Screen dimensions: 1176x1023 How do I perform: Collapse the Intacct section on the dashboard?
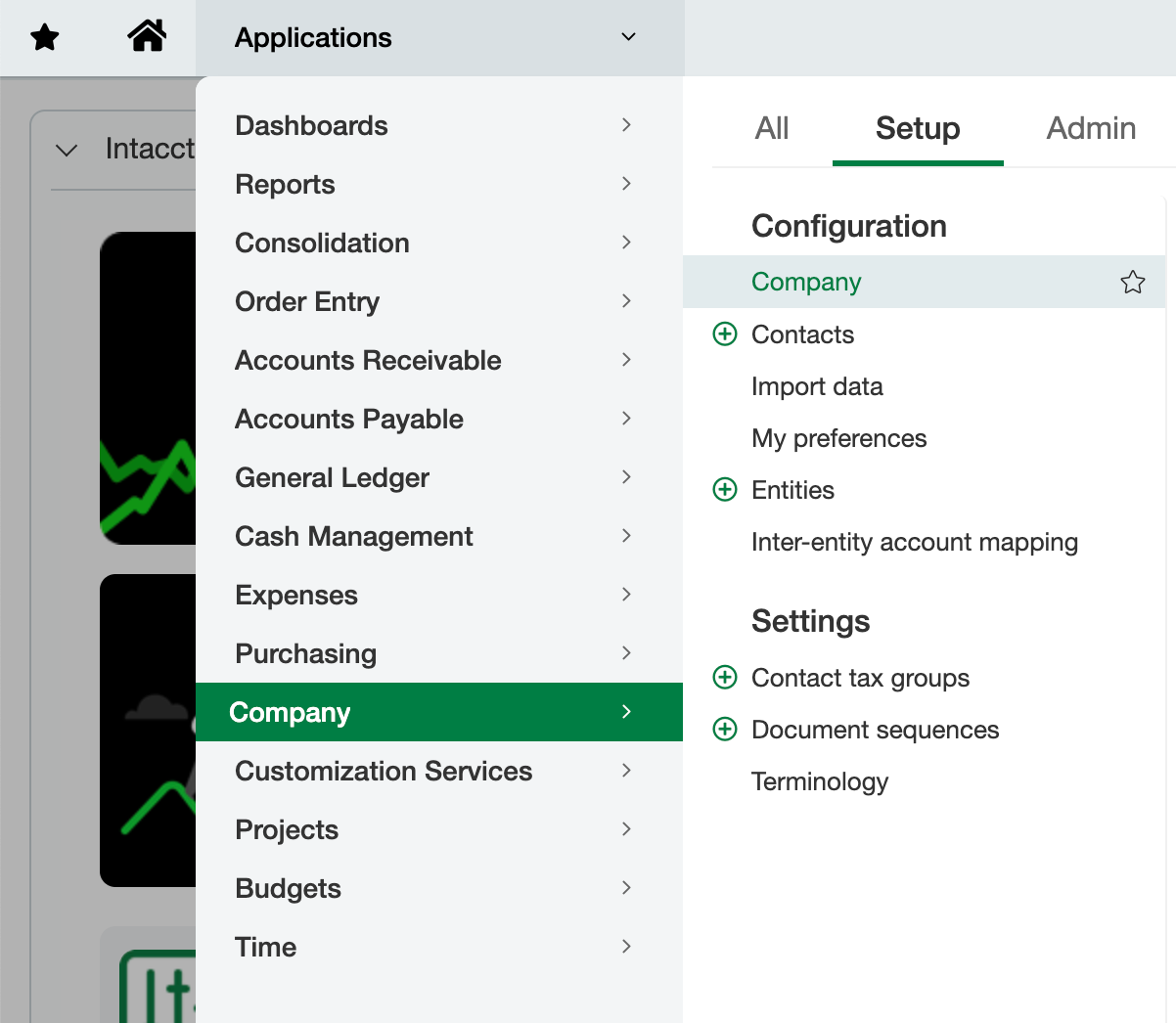pos(67,149)
